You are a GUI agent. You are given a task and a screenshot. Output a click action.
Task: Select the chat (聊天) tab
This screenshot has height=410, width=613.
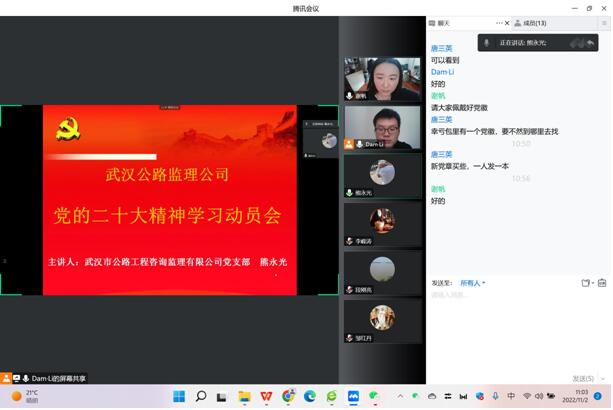tap(440, 23)
